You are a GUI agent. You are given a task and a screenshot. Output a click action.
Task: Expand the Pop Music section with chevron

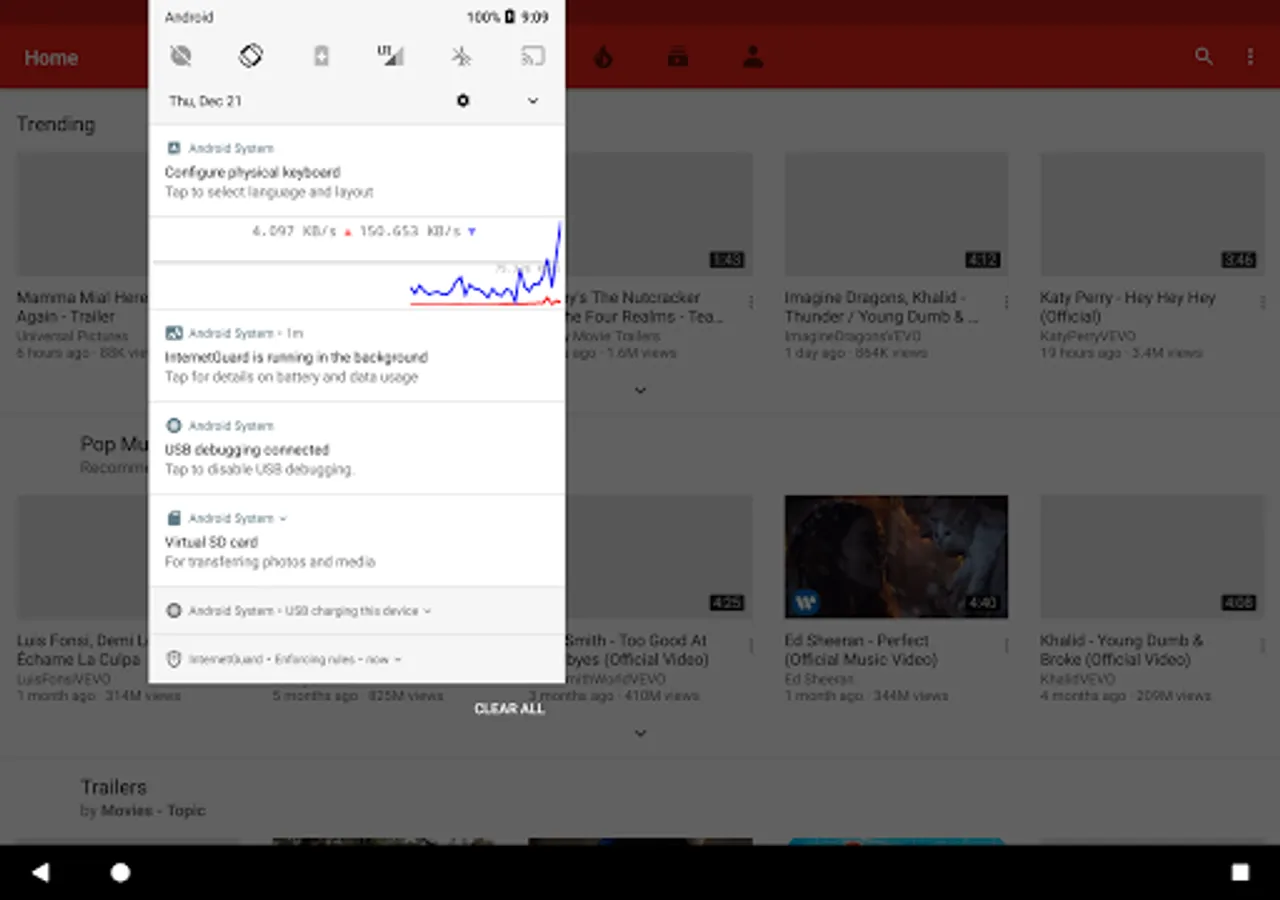coord(640,733)
